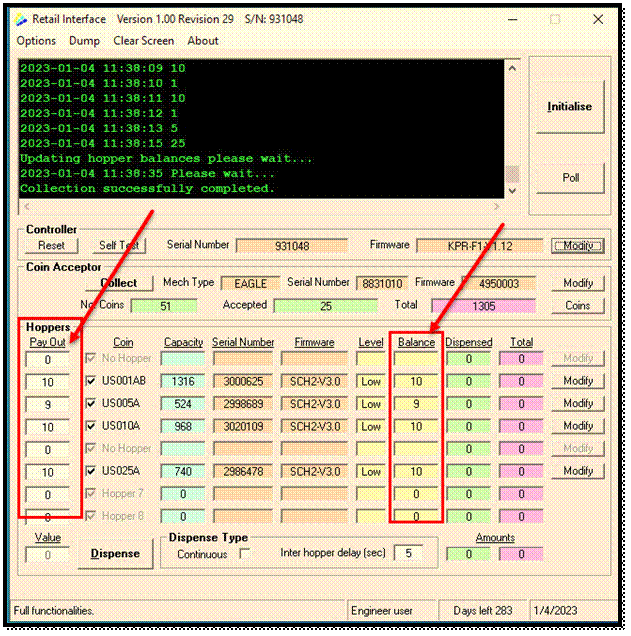Click the hopper serial number 2986478
Viewport: 631px width, 636px height.
(243, 472)
